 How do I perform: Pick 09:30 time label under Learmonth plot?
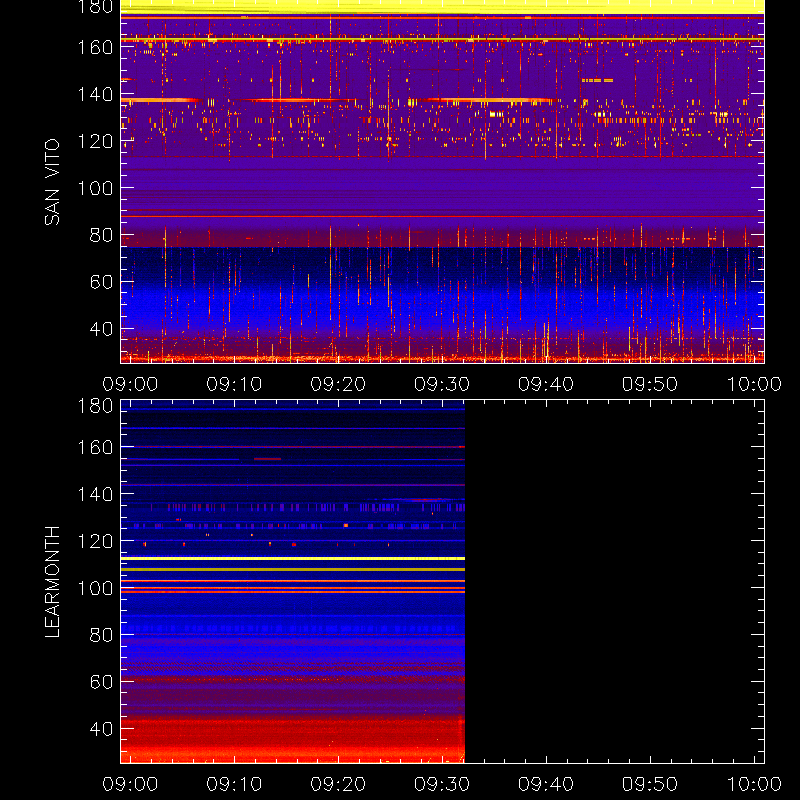(442, 784)
